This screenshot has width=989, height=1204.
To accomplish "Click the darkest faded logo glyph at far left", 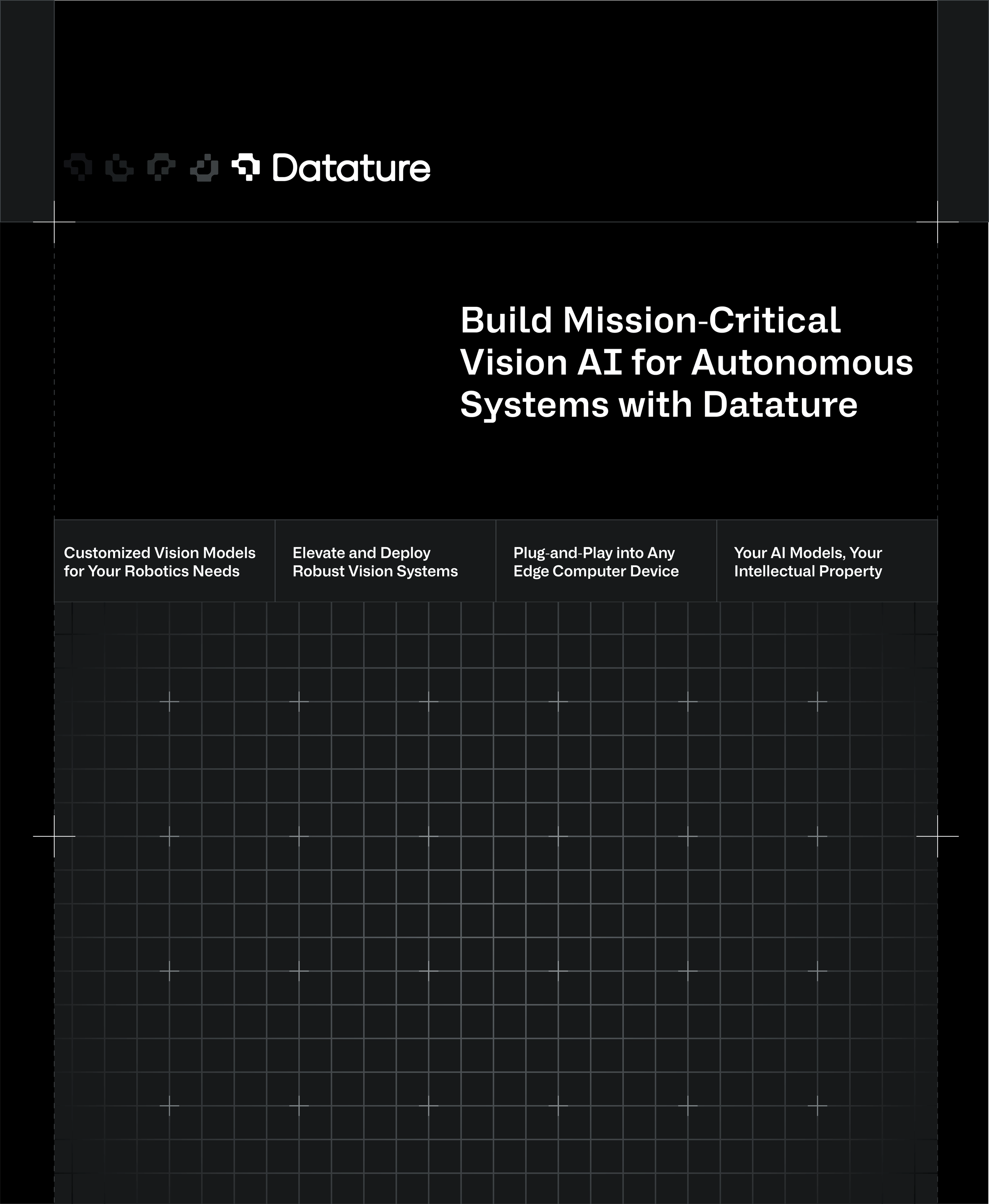I will (x=78, y=167).
